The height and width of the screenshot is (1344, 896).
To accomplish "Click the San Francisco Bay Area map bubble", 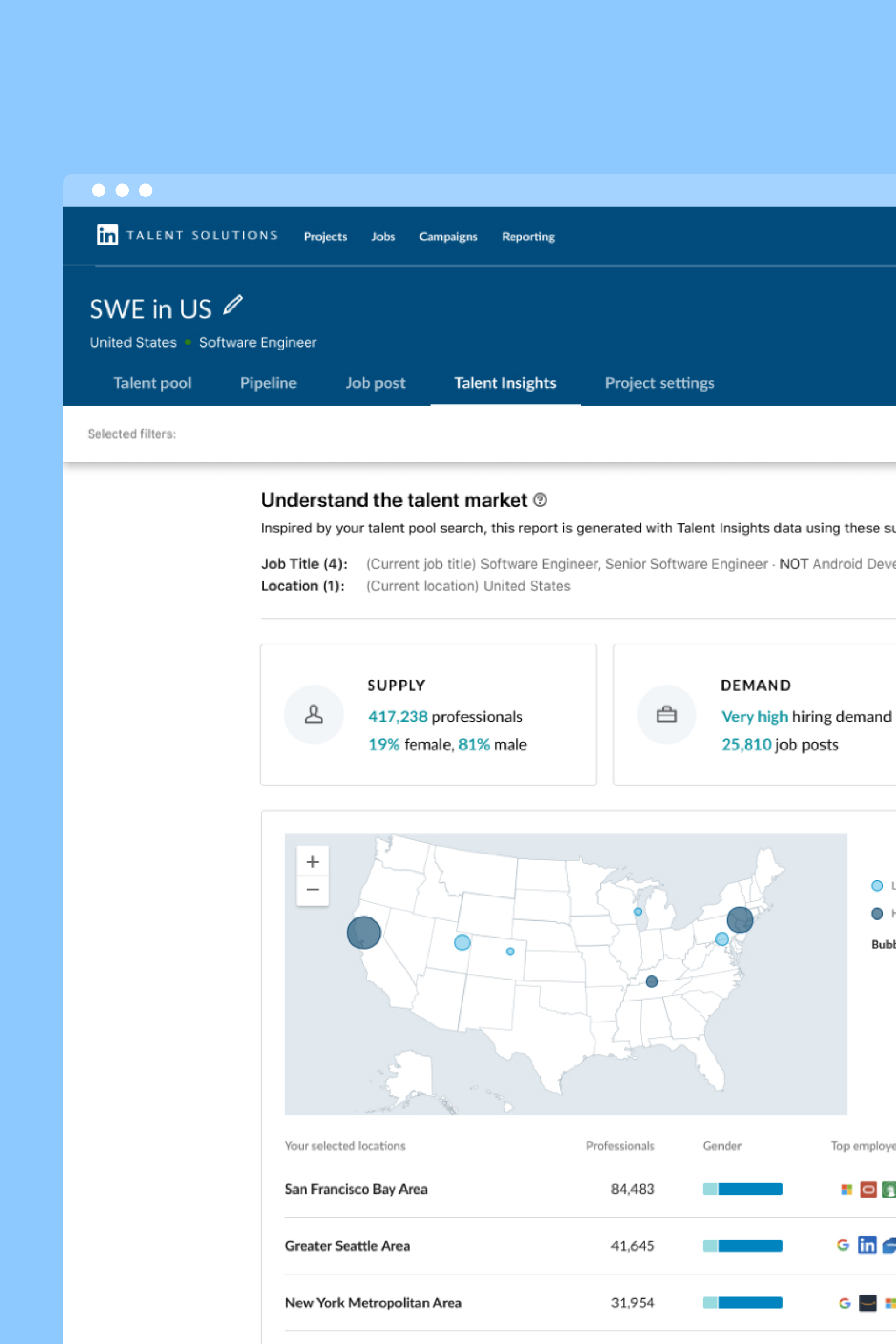I will [364, 932].
